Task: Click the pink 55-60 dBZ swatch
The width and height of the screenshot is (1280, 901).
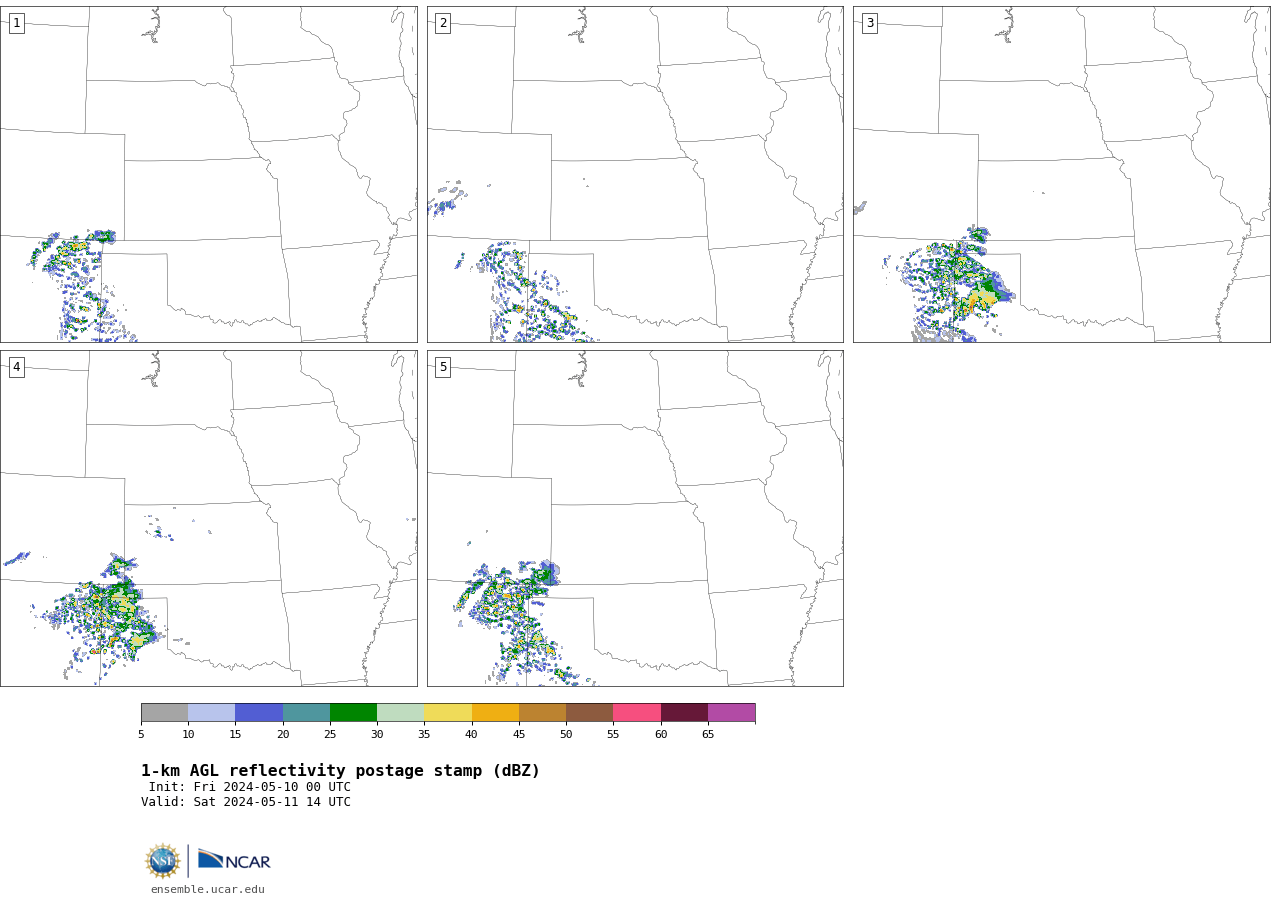Action: coord(637,712)
